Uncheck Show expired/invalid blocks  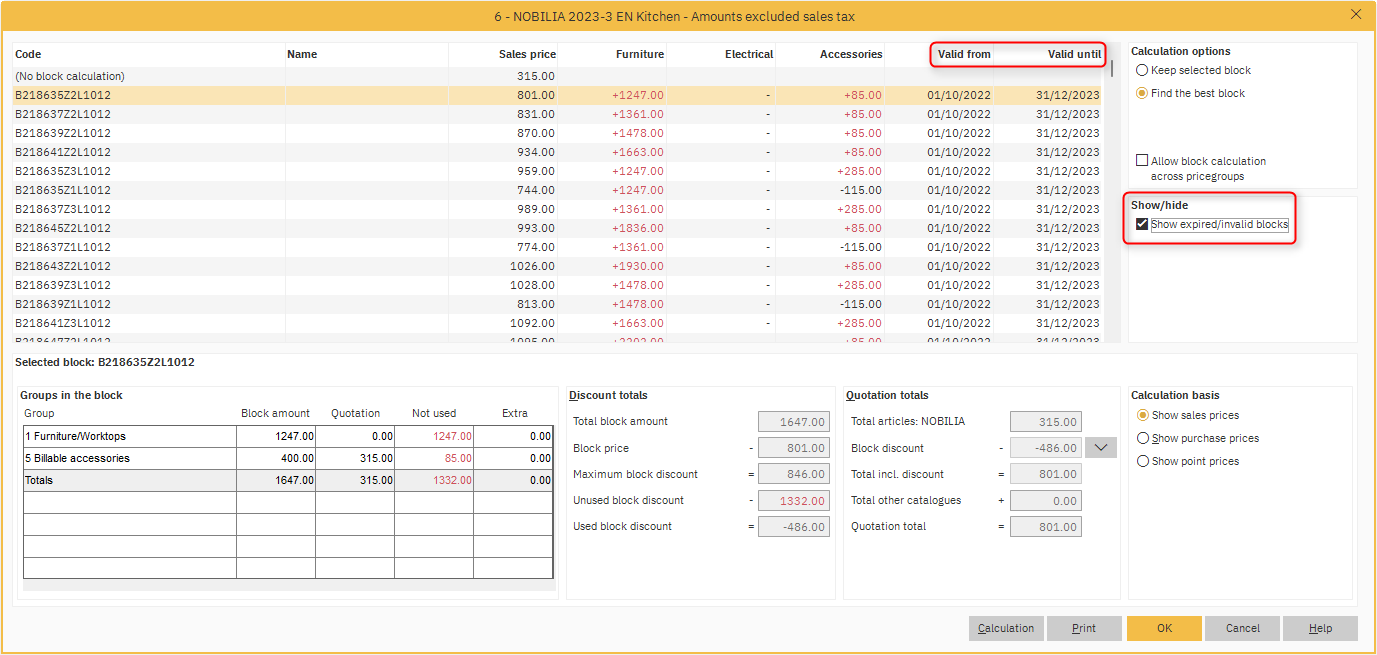pos(1142,225)
